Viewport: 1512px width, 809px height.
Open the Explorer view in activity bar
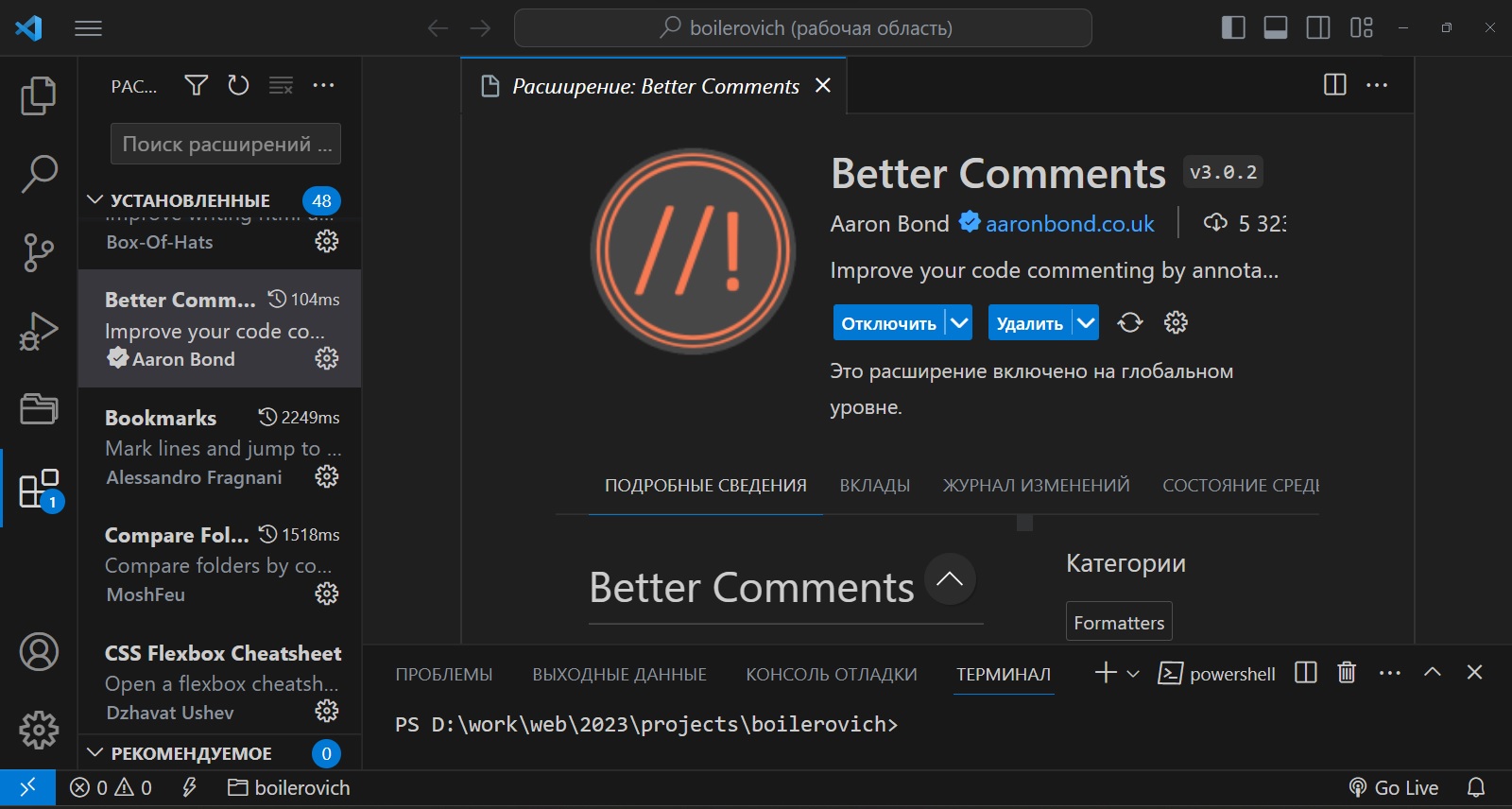39,95
